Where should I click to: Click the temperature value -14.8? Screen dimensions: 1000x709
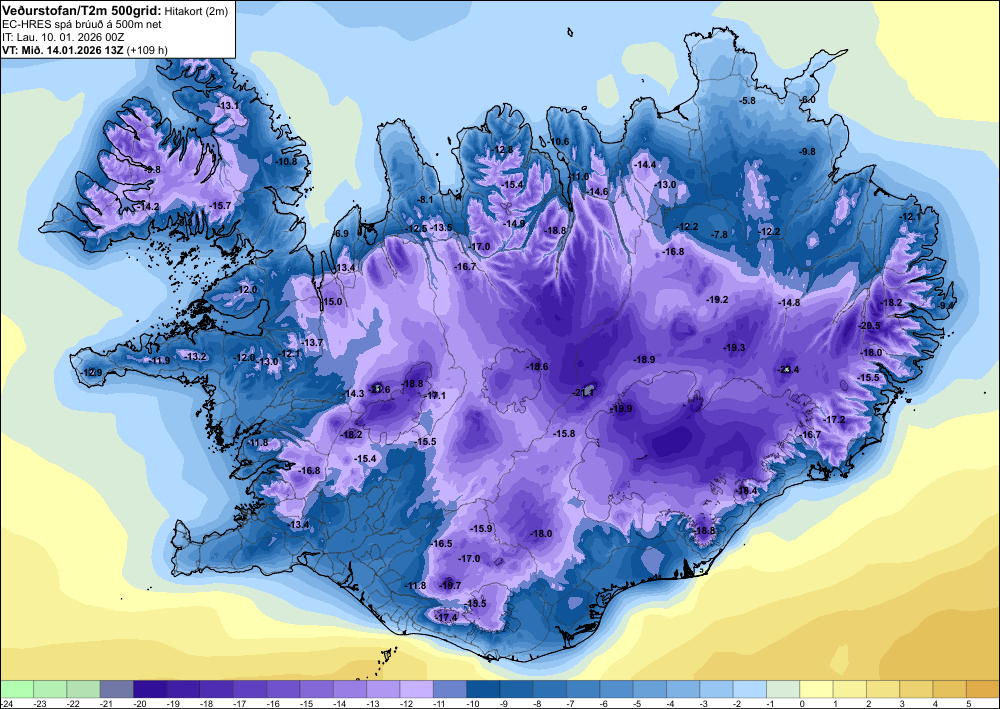point(789,303)
